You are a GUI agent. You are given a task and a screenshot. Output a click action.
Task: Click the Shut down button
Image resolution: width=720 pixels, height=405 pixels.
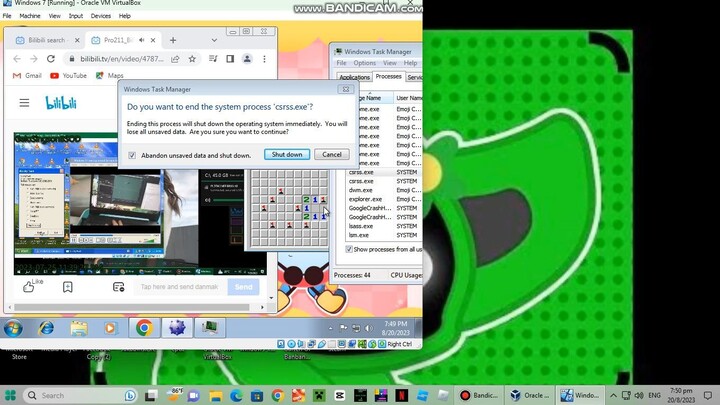pyautogui.click(x=287, y=155)
